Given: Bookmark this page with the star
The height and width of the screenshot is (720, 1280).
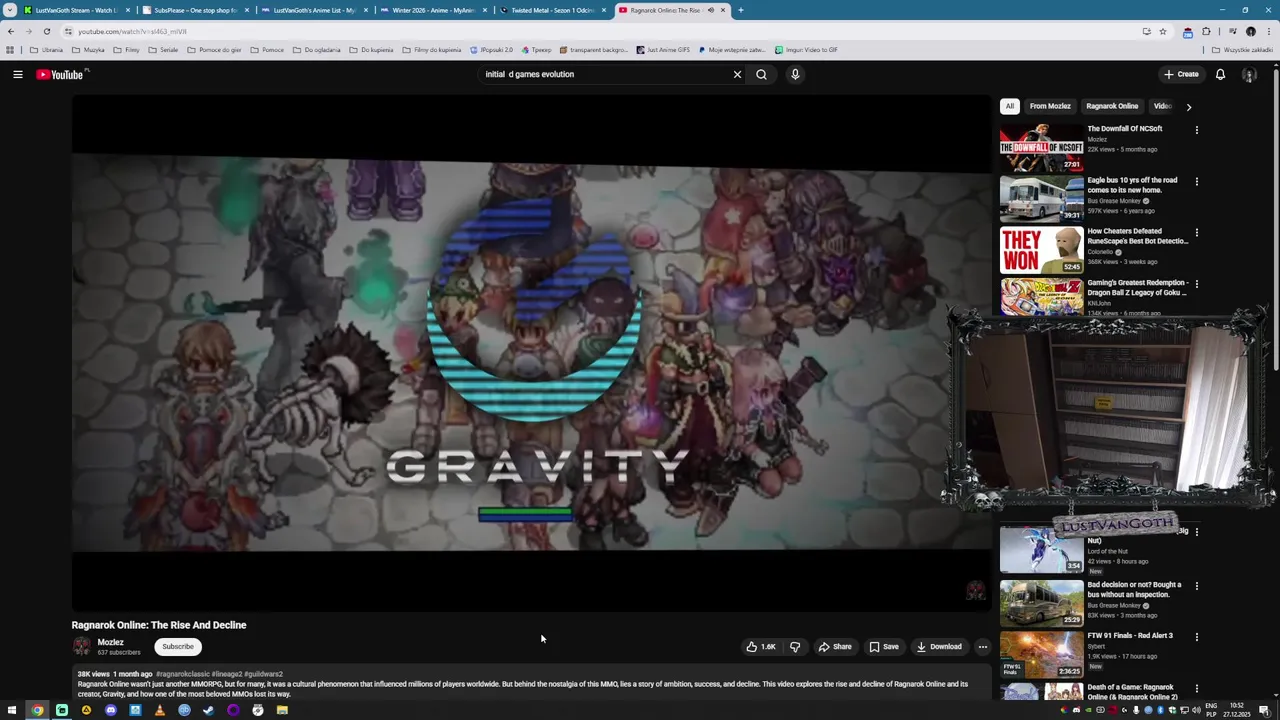Looking at the screenshot, I should tap(1162, 31).
